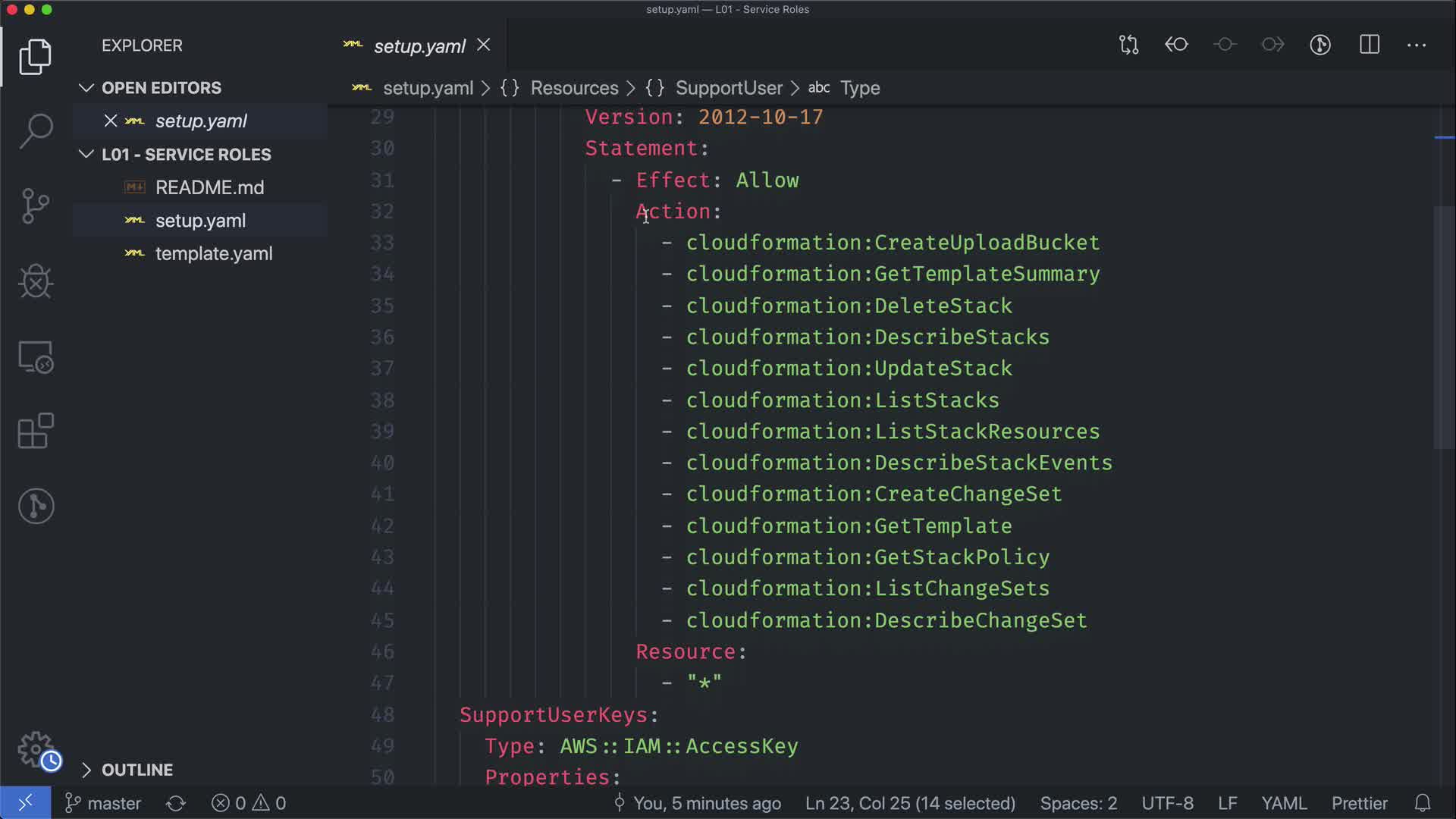Open the Run and Debug view
Viewport: 1456px width, 819px height.
[36, 281]
